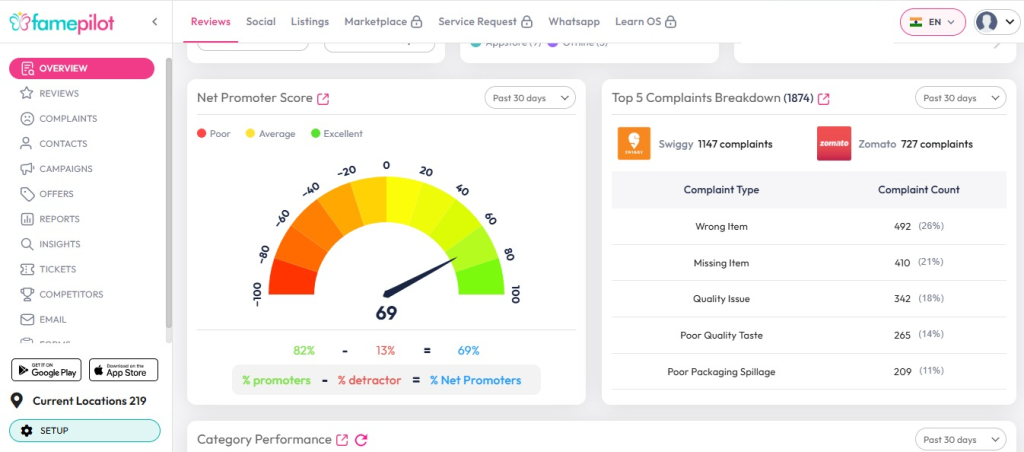
Task: Click the green Excellent legend dot
Action: pos(315,134)
